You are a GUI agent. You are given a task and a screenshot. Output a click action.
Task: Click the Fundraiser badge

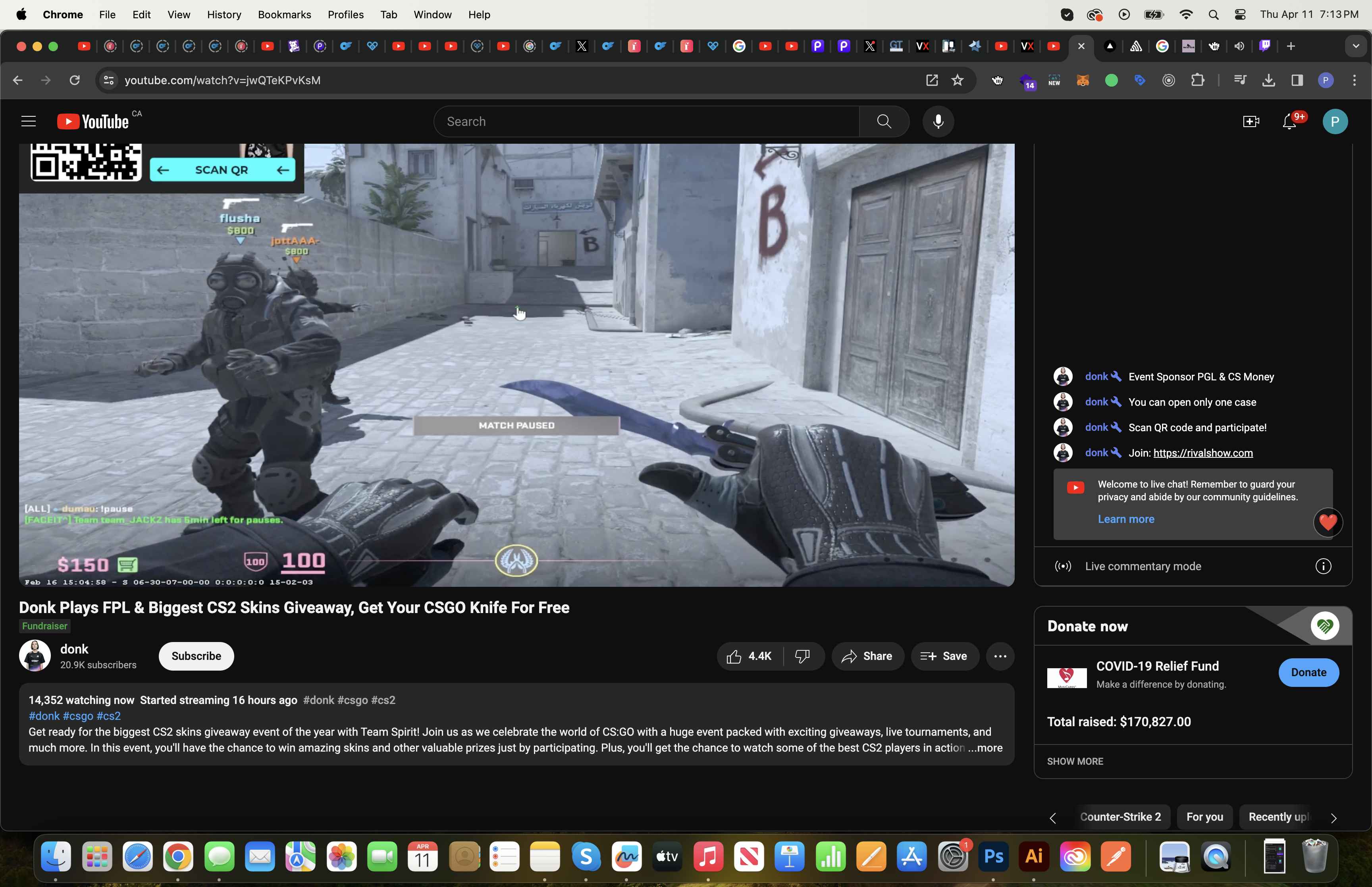pyautogui.click(x=44, y=626)
